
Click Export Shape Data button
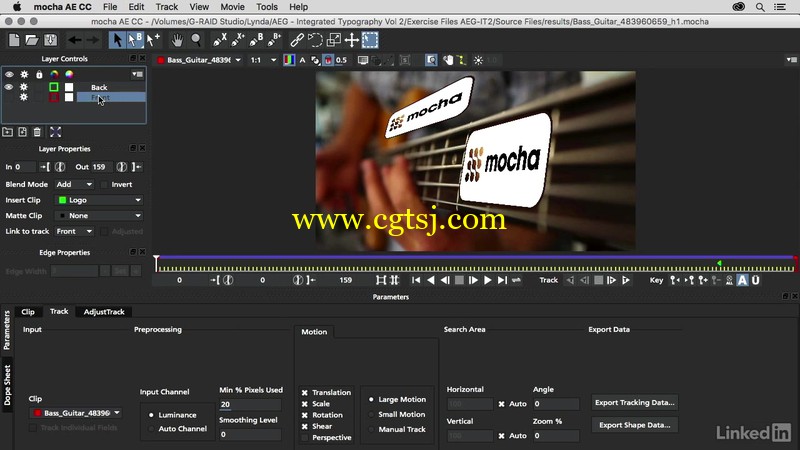tap(635, 425)
